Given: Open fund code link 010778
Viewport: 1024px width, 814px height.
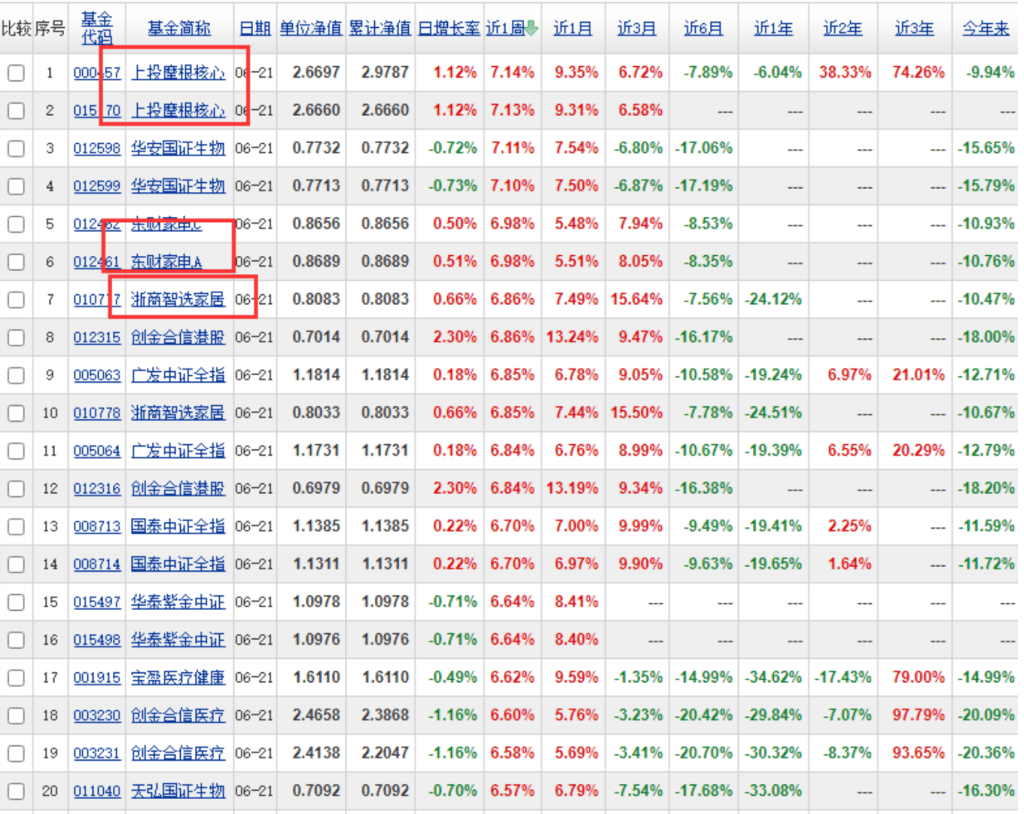Looking at the screenshot, I should click(x=97, y=414).
